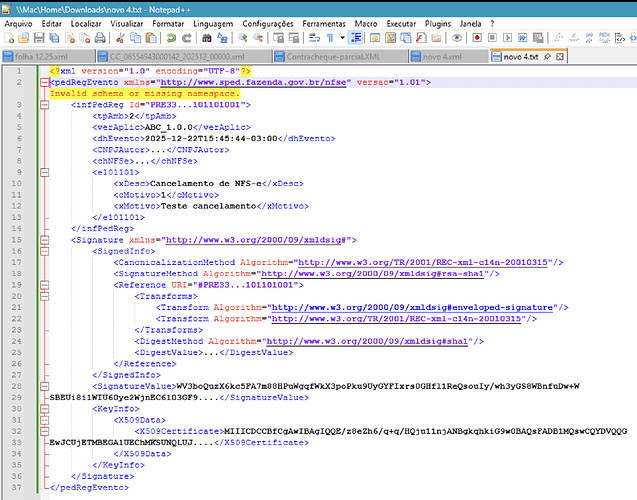The width and height of the screenshot is (637, 500).
Task: Toggle the indent guide toolbar button
Action: pyautogui.click(x=356, y=37)
